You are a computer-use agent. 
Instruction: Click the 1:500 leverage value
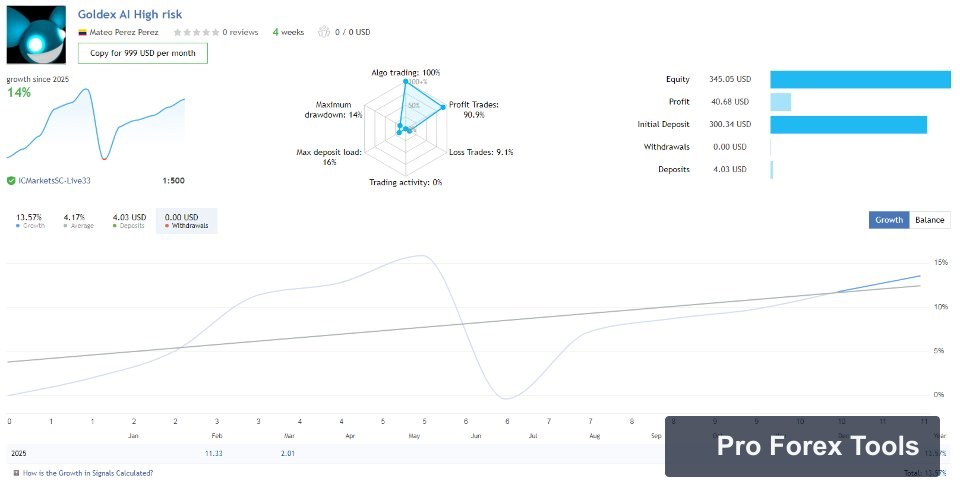pos(173,181)
